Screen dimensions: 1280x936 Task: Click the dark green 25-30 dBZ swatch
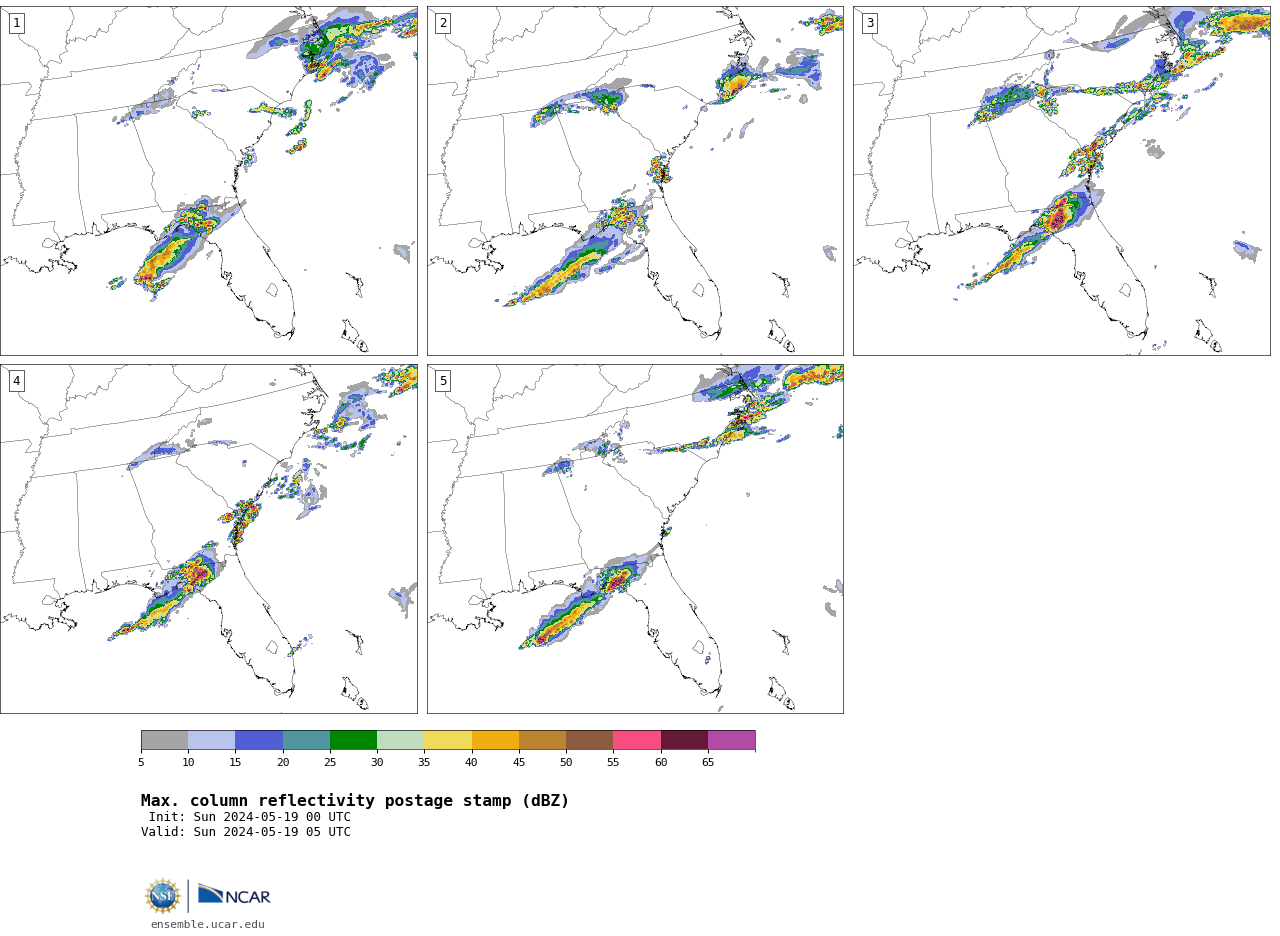click(353, 740)
